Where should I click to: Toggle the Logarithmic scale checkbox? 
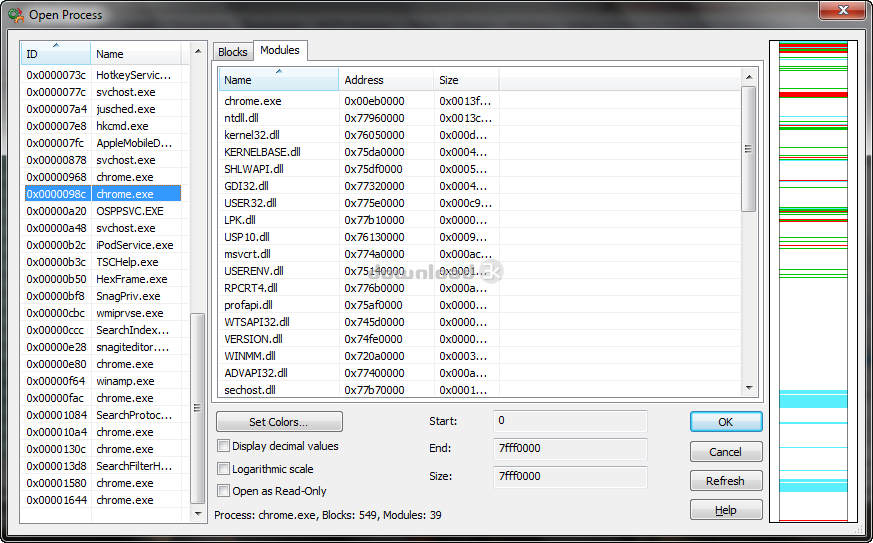pos(224,468)
